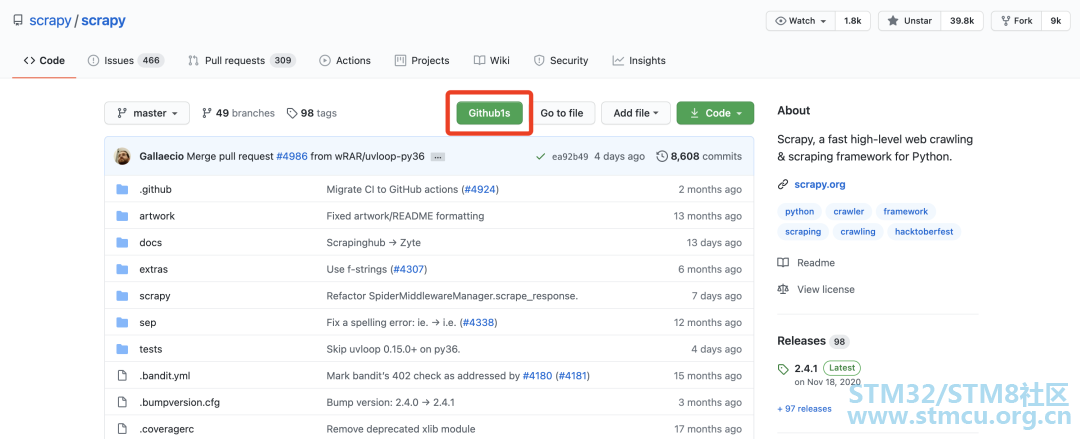Open the Gallaecio author link
The width and height of the screenshot is (1080, 439).
click(161, 156)
